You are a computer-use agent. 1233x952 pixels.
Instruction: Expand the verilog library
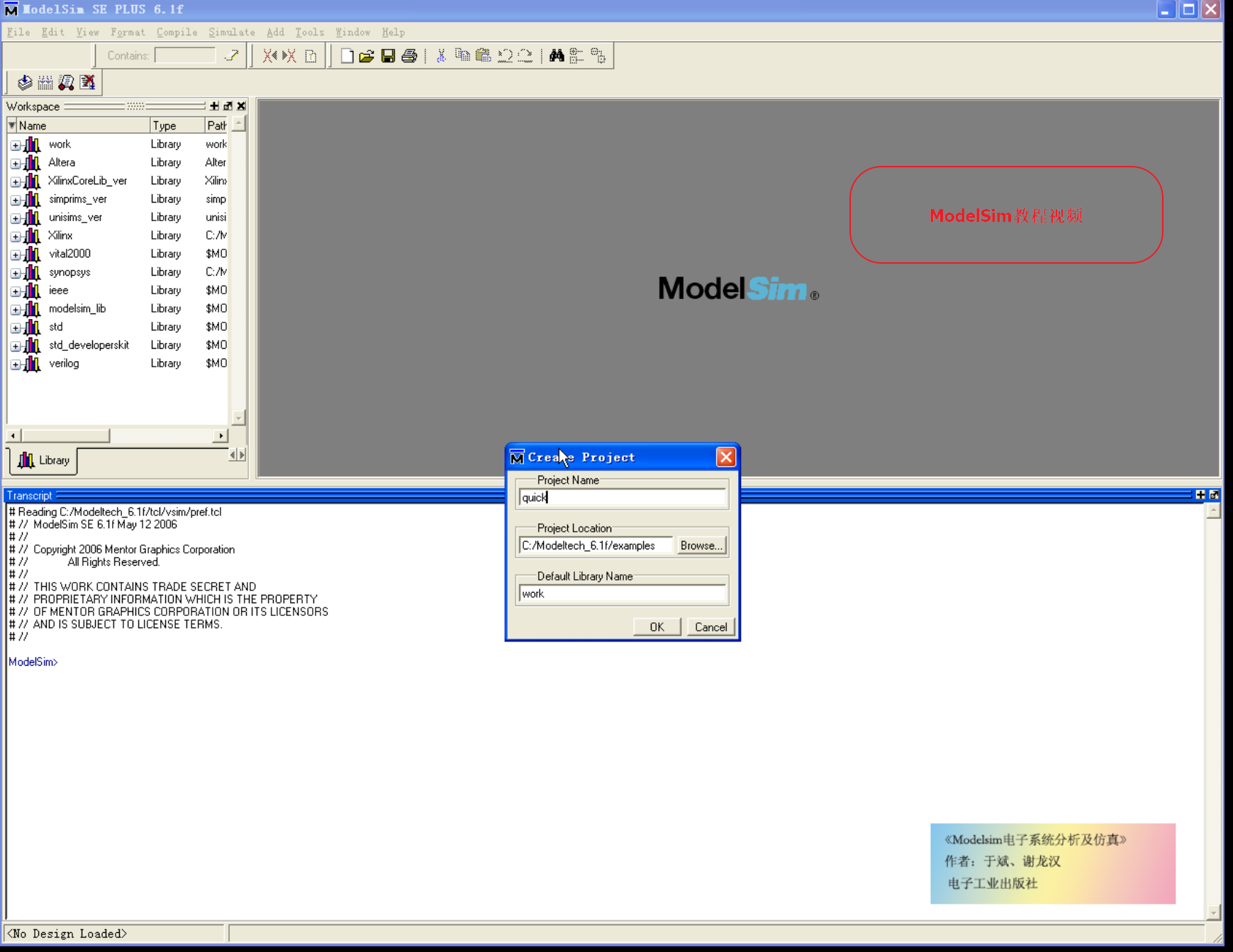tap(16, 364)
